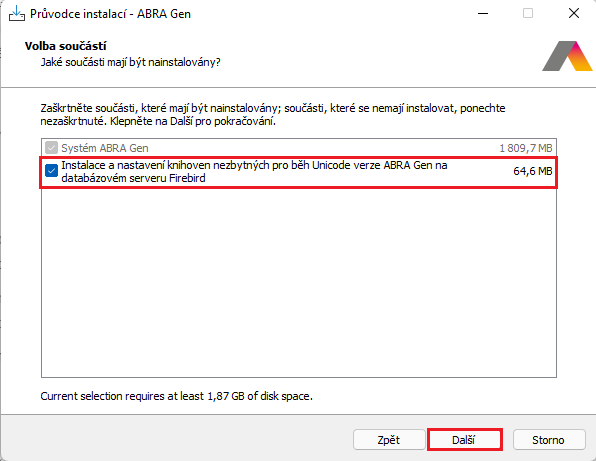Viewport: 596px width, 461px height.
Task: Click the disabled maximize window button
Action: [528, 14]
